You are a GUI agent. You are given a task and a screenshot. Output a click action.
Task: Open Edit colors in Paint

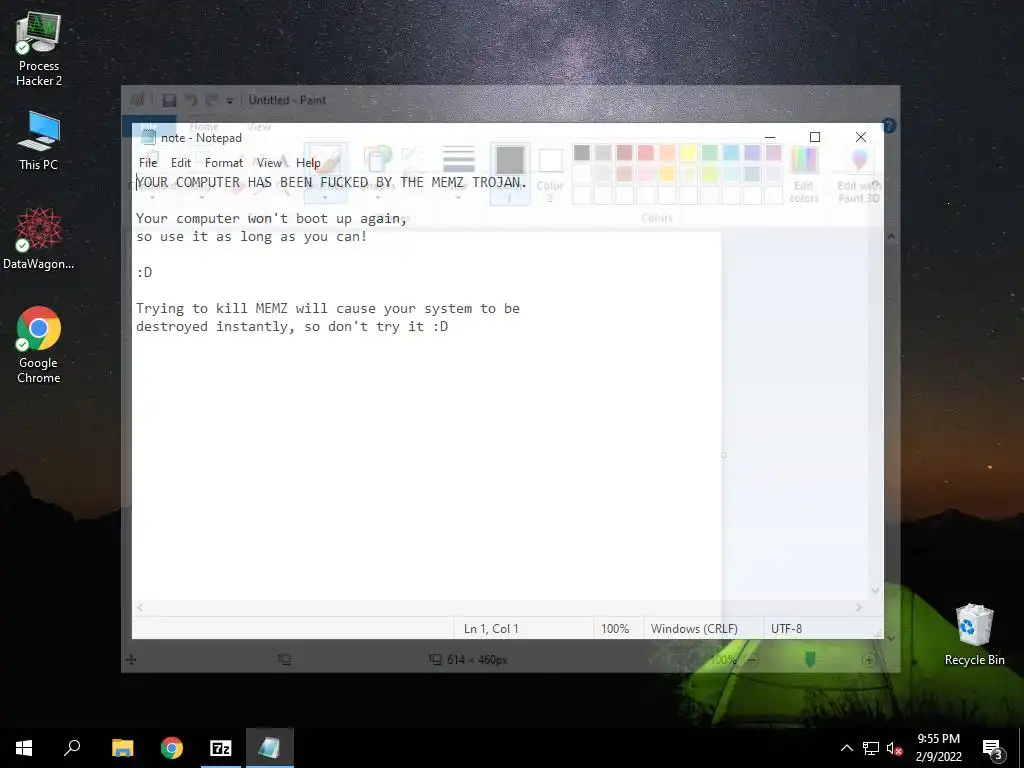(803, 174)
